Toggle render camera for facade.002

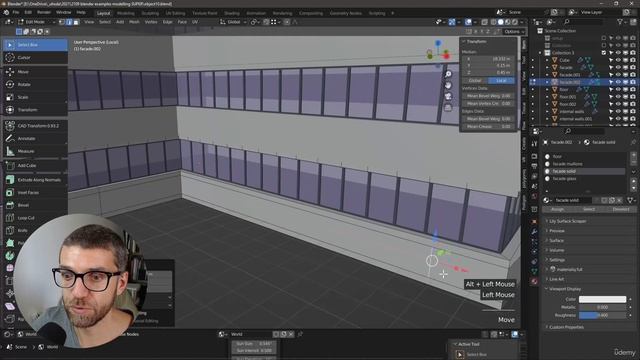633,82
